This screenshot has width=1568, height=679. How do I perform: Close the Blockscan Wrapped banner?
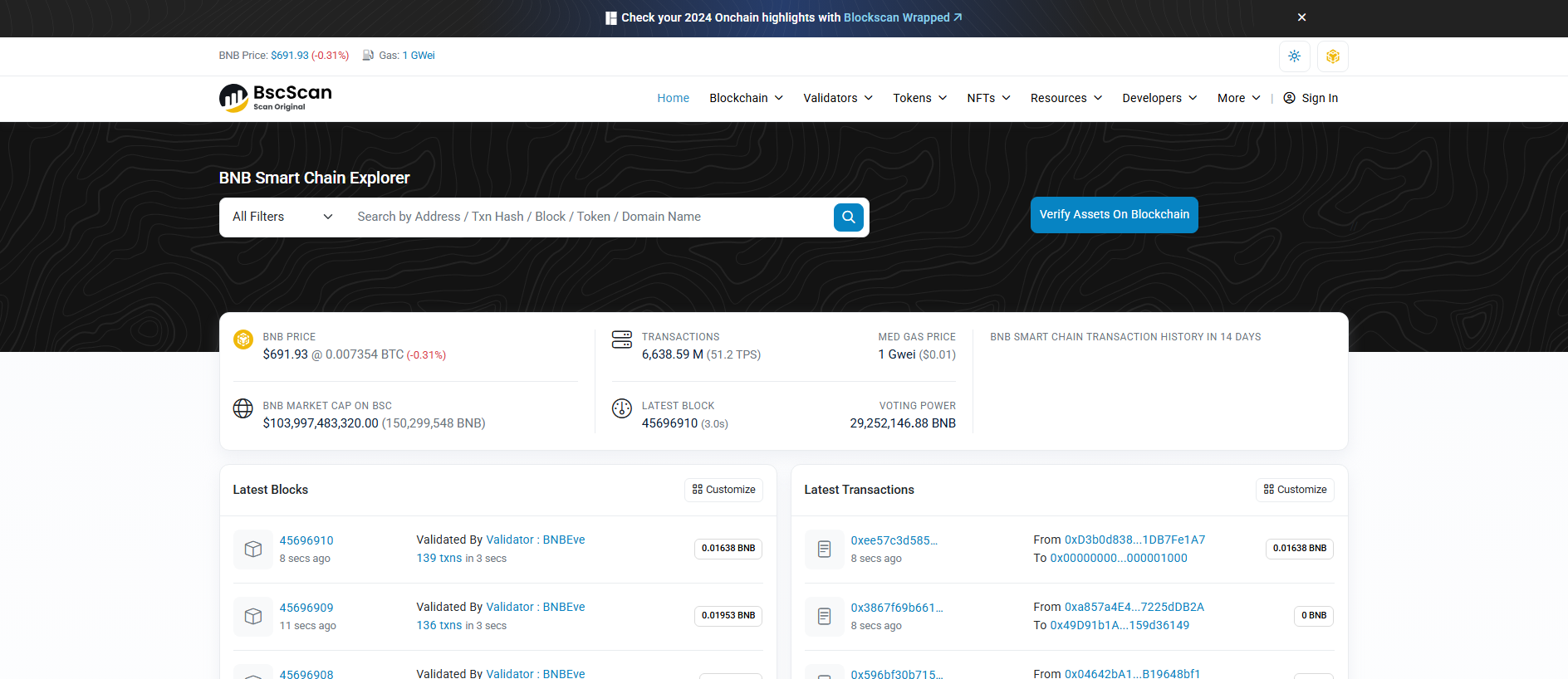(x=1302, y=17)
